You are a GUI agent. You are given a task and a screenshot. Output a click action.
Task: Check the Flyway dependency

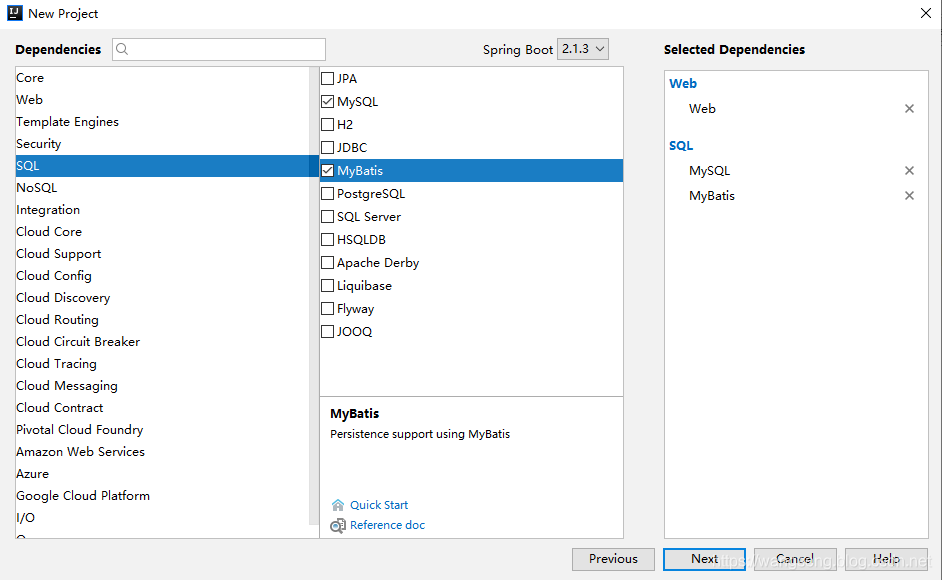(x=328, y=309)
